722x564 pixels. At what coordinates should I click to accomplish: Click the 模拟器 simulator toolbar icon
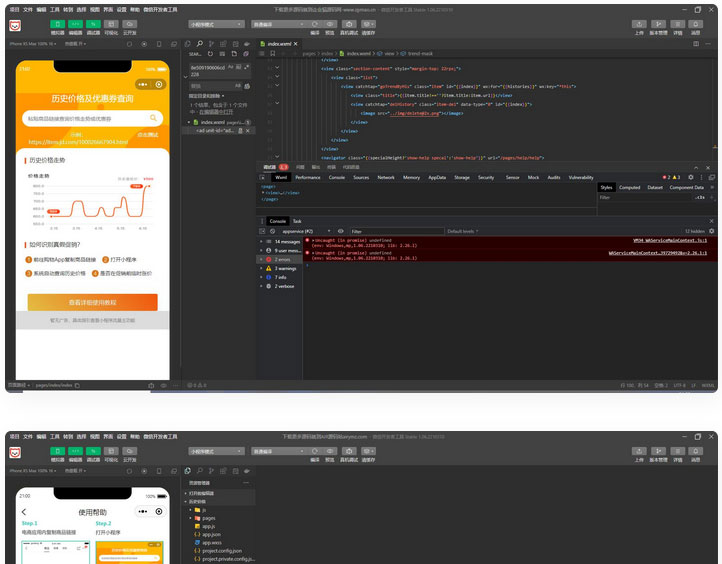pyautogui.click(x=57, y=23)
